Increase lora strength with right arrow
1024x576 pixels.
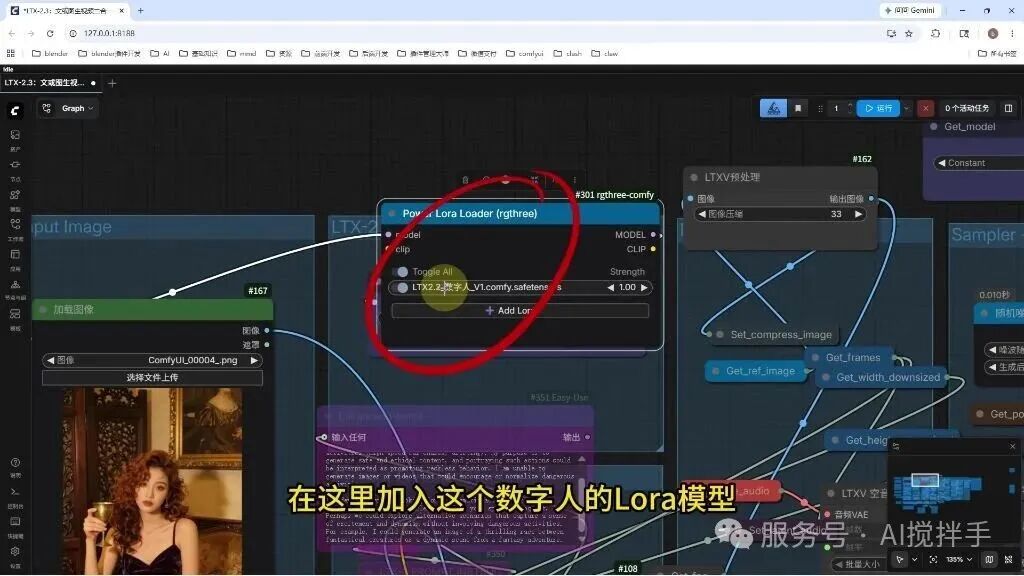(644, 287)
